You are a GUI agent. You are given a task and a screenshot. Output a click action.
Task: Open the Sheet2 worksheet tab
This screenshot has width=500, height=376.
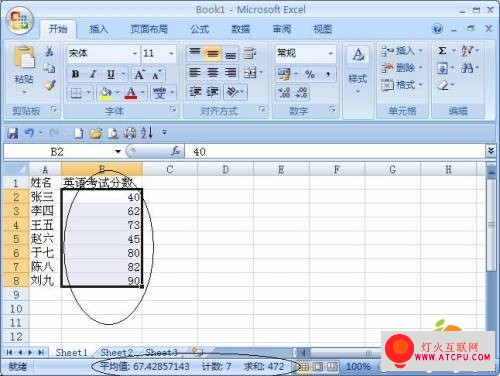pyautogui.click(x=117, y=352)
